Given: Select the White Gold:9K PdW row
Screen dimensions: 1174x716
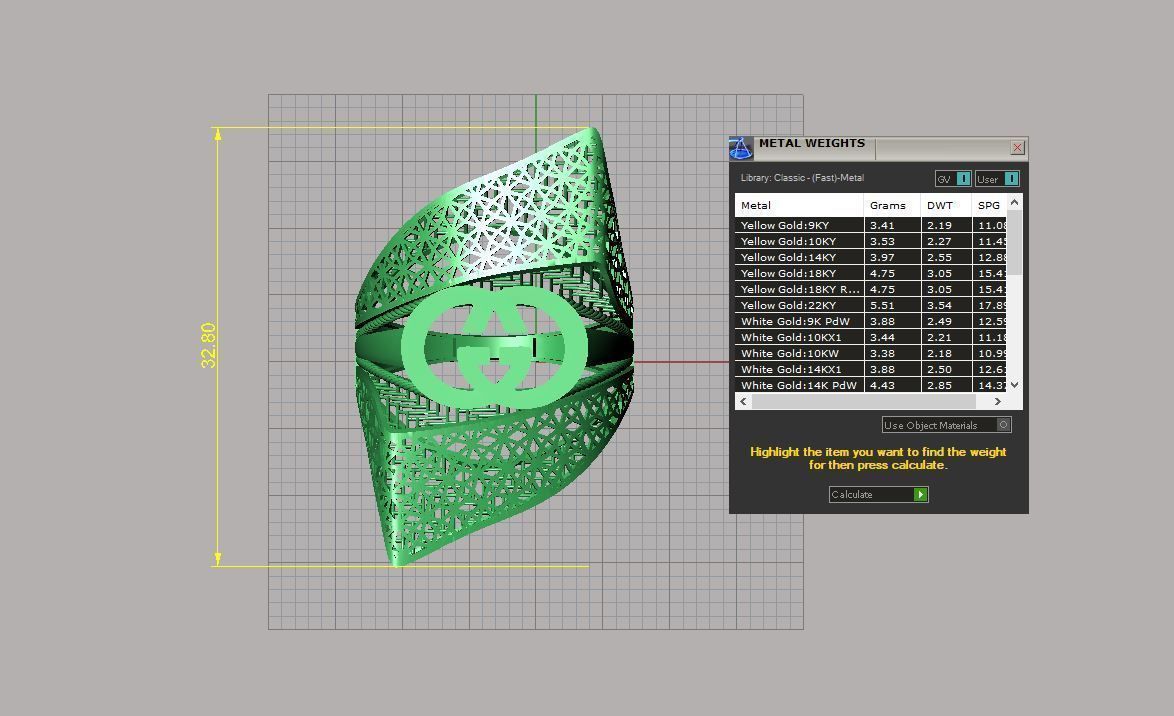Looking at the screenshot, I should [x=871, y=321].
